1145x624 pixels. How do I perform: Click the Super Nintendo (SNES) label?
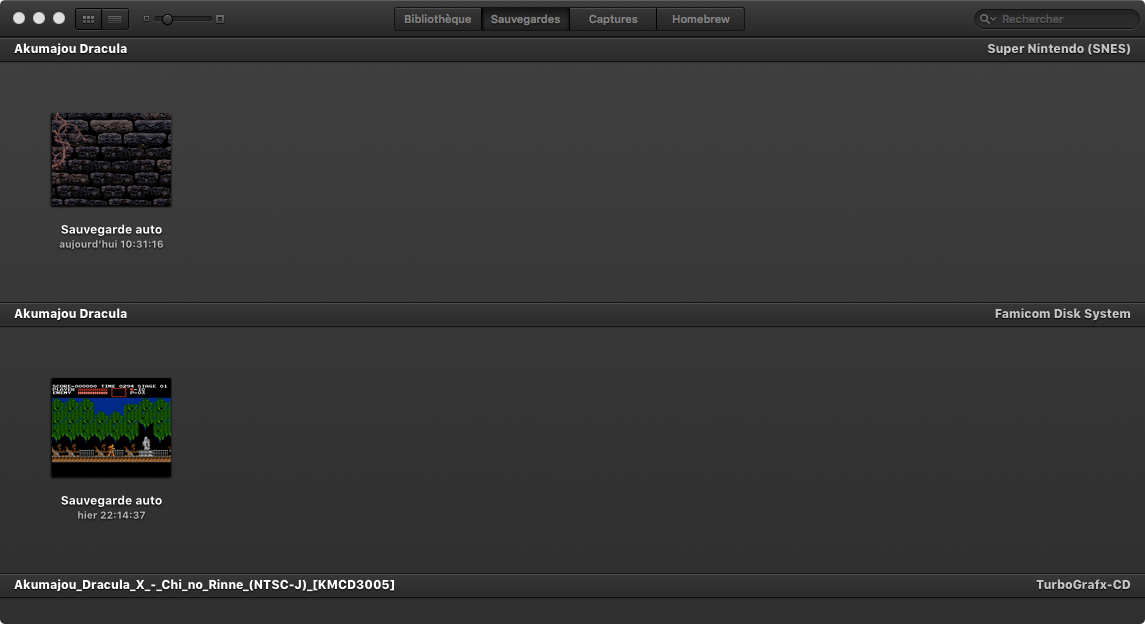(x=1059, y=49)
